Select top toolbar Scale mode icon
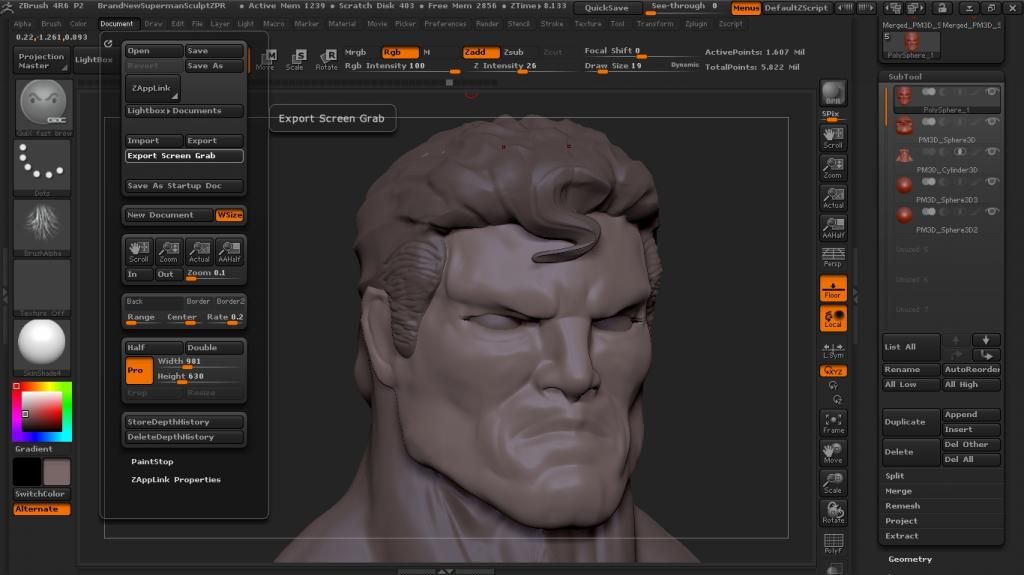This screenshot has height=575, width=1024. click(x=295, y=59)
